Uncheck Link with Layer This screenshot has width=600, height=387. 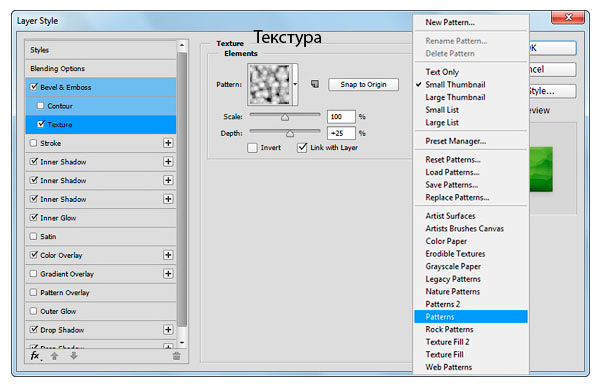pyautogui.click(x=302, y=148)
